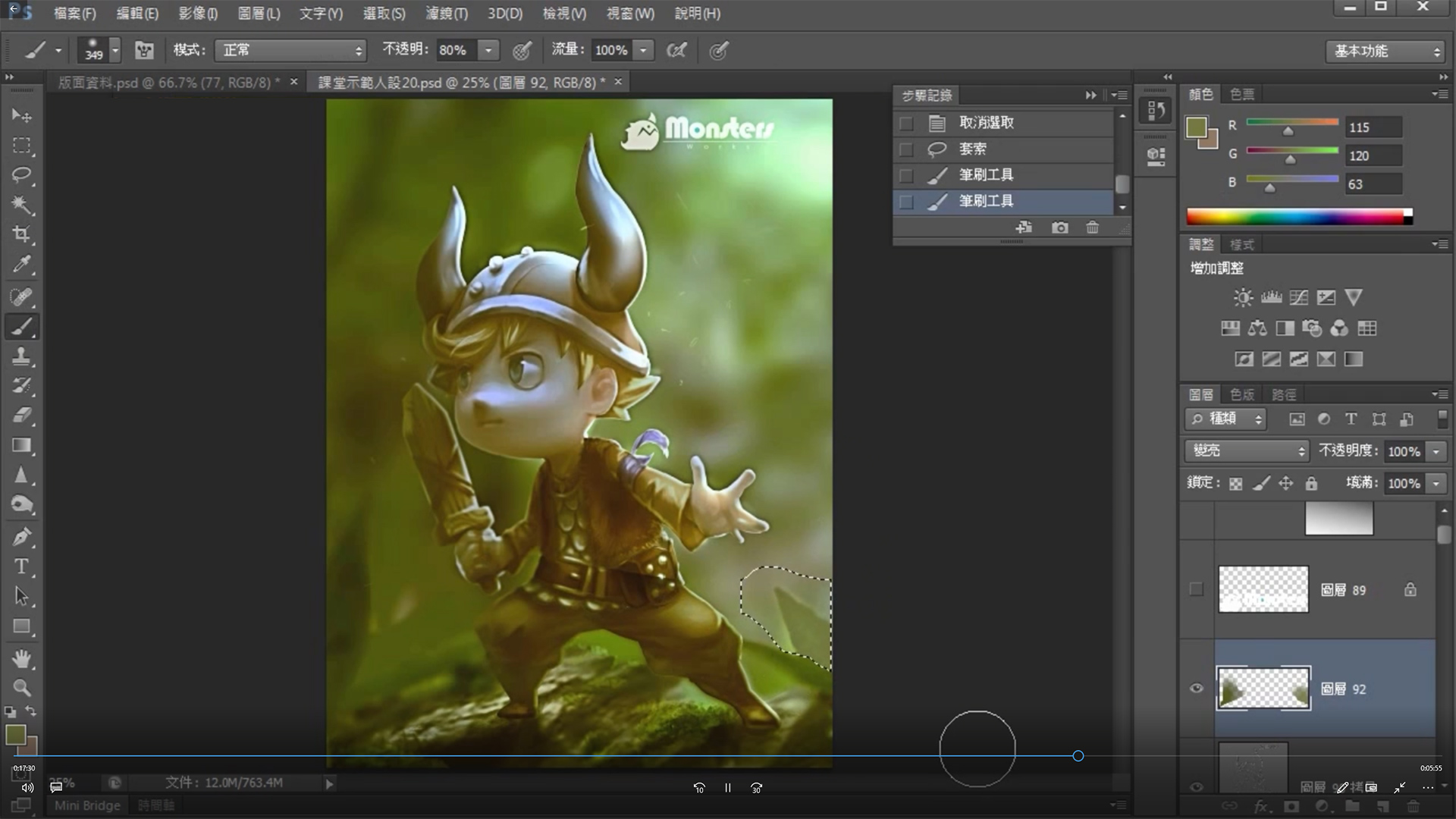1456x819 pixels.
Task: Open layer fill dropdown arrow
Action: point(1436,484)
